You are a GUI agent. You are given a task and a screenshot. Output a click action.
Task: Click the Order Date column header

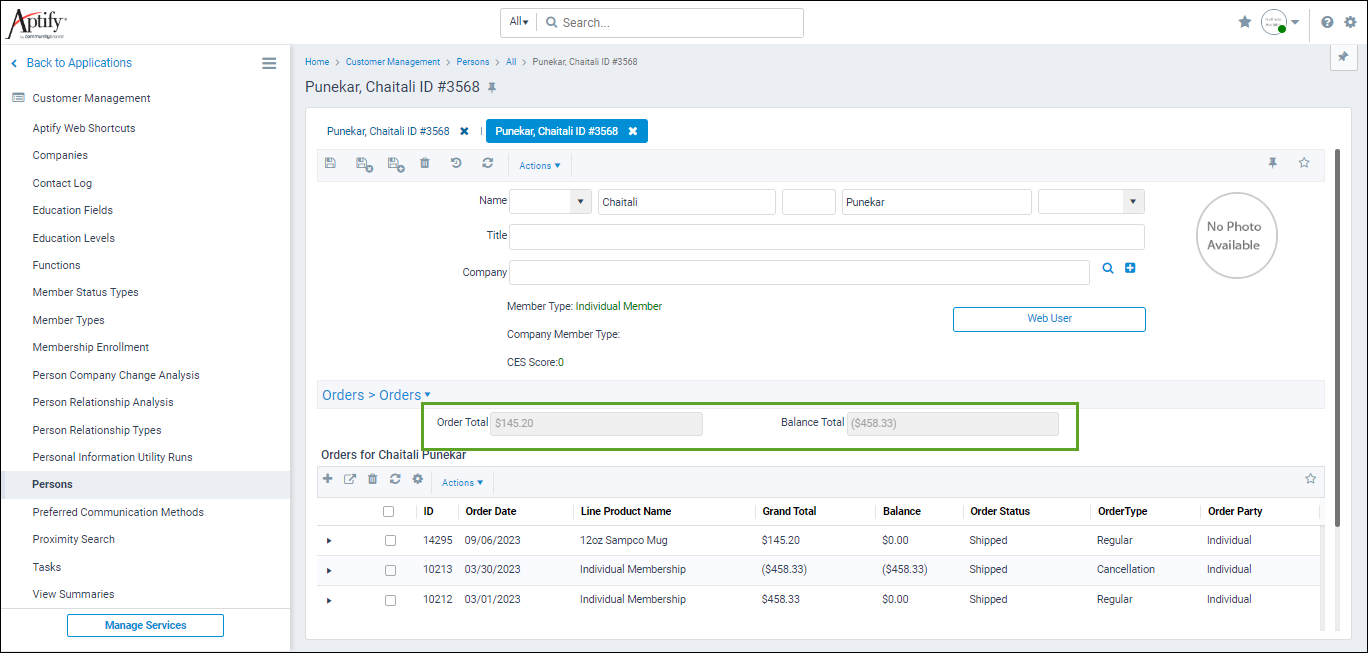pyautogui.click(x=491, y=511)
